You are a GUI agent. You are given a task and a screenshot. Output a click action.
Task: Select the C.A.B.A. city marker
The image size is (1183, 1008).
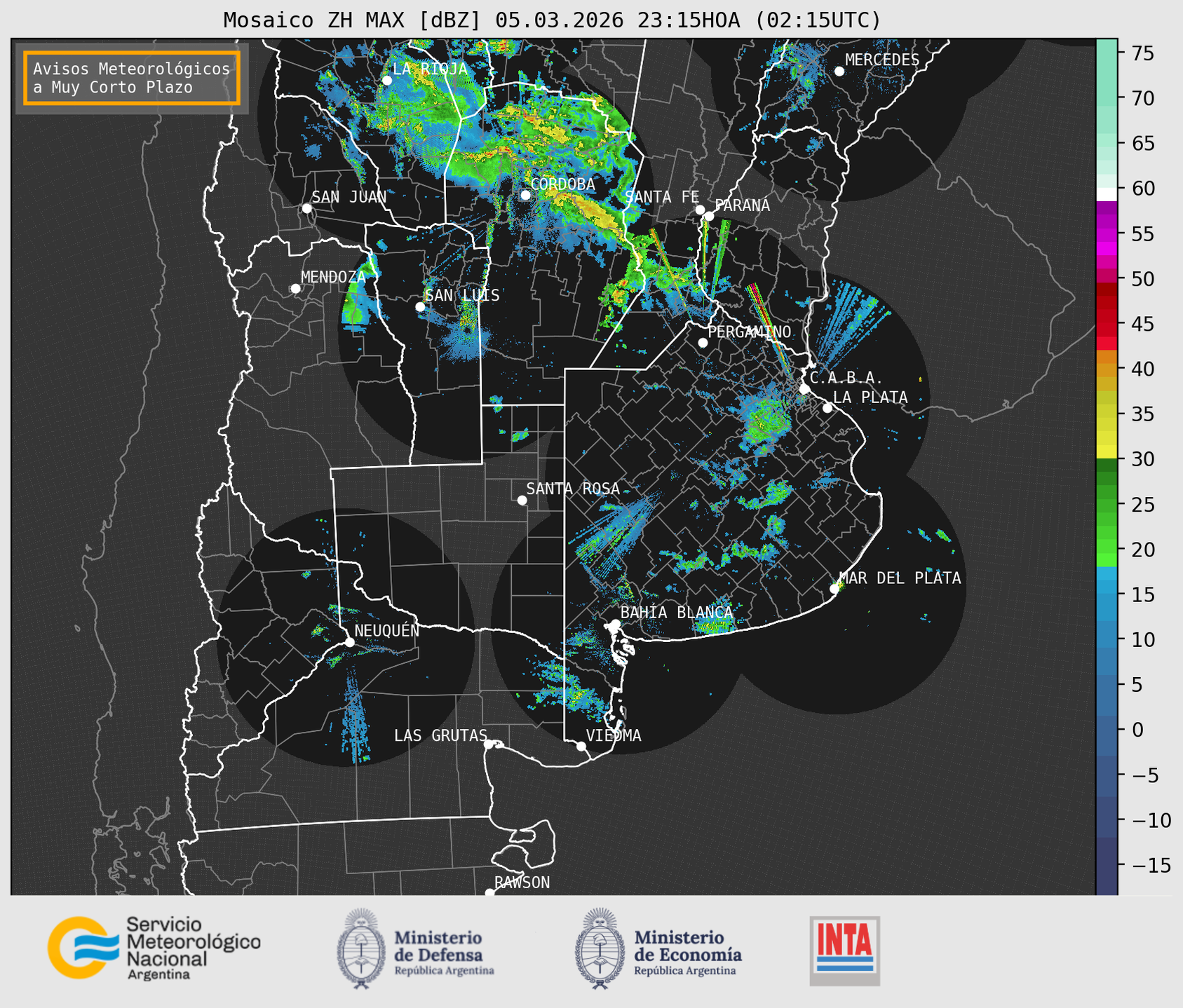[804, 389]
